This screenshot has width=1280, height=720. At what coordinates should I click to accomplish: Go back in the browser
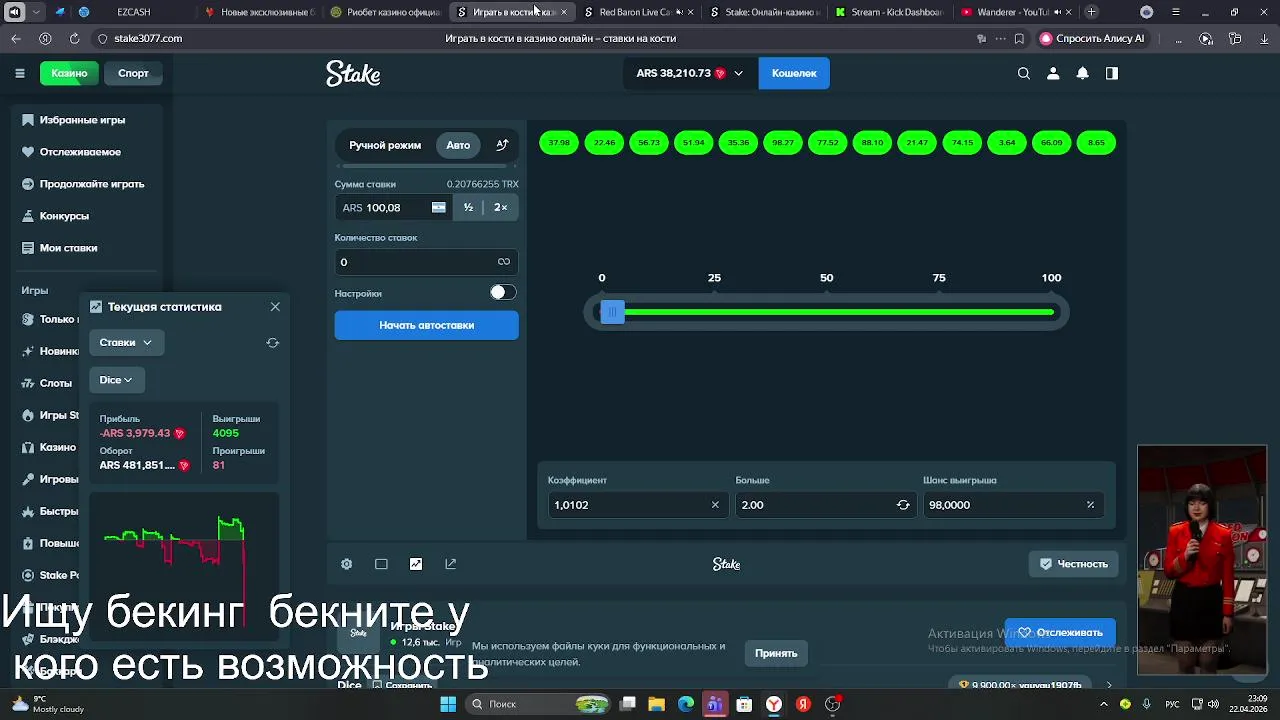[x=16, y=38]
